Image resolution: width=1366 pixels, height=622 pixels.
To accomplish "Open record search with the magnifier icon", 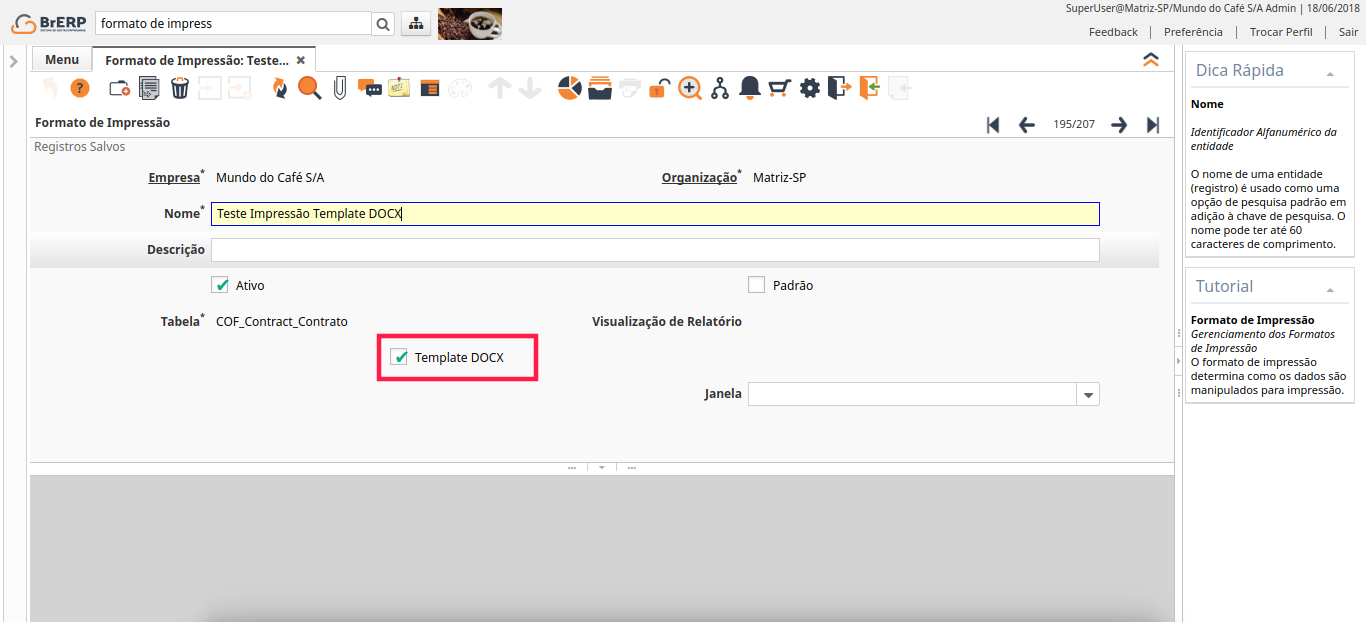I will coord(309,88).
